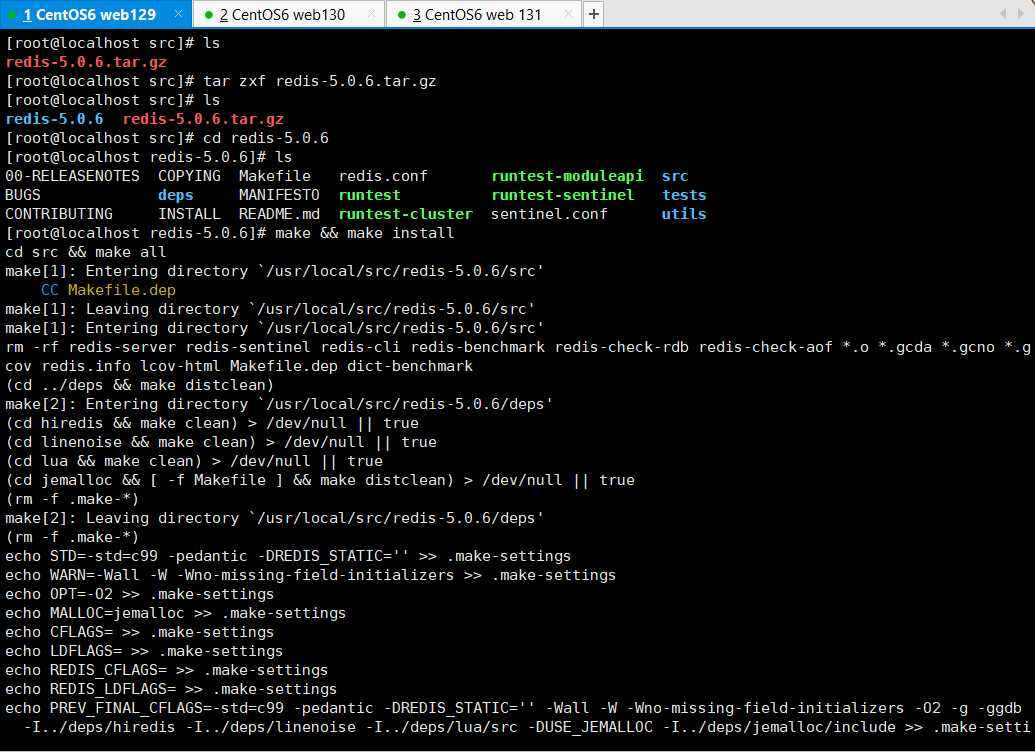Click the blue redis-5.0.6 directory name
Image resolution: width=1035 pixels, height=752 pixels.
click(54, 119)
